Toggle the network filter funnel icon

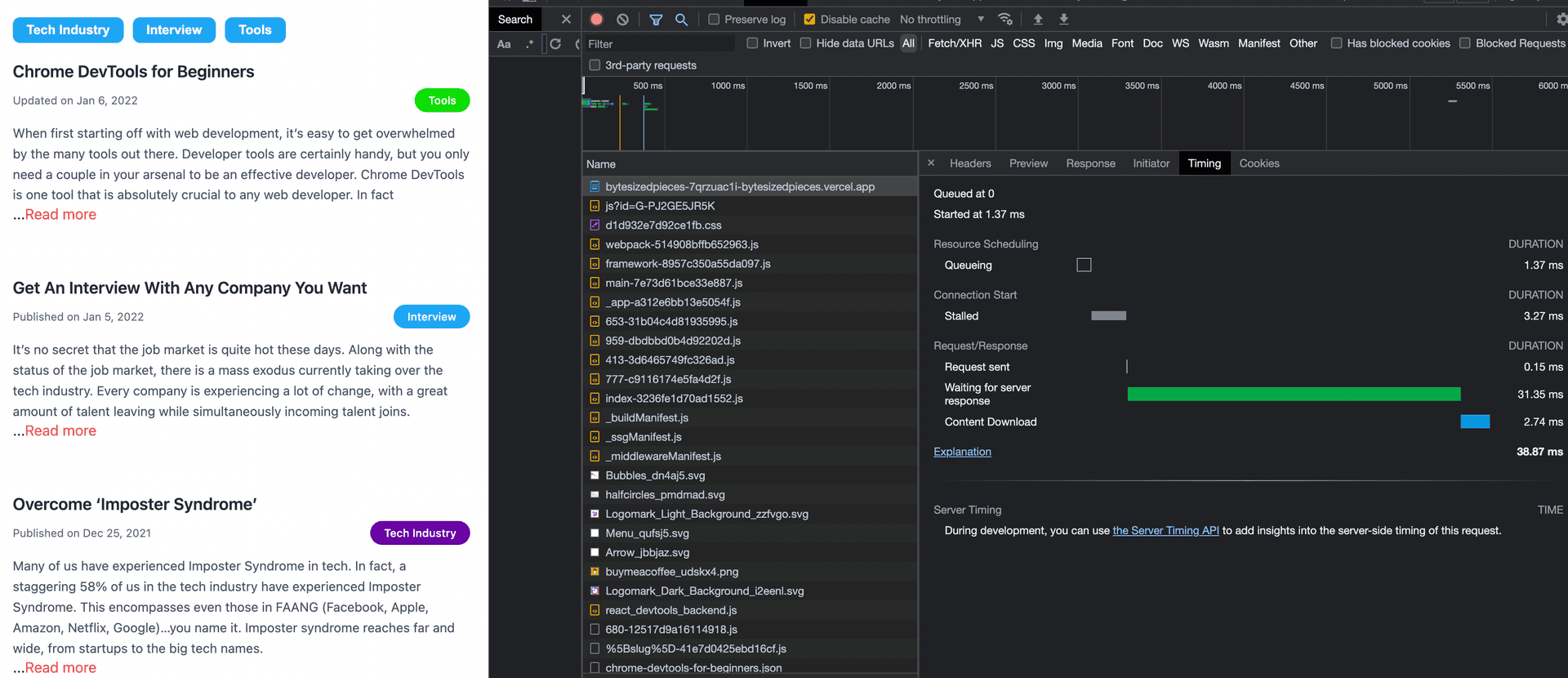click(656, 20)
